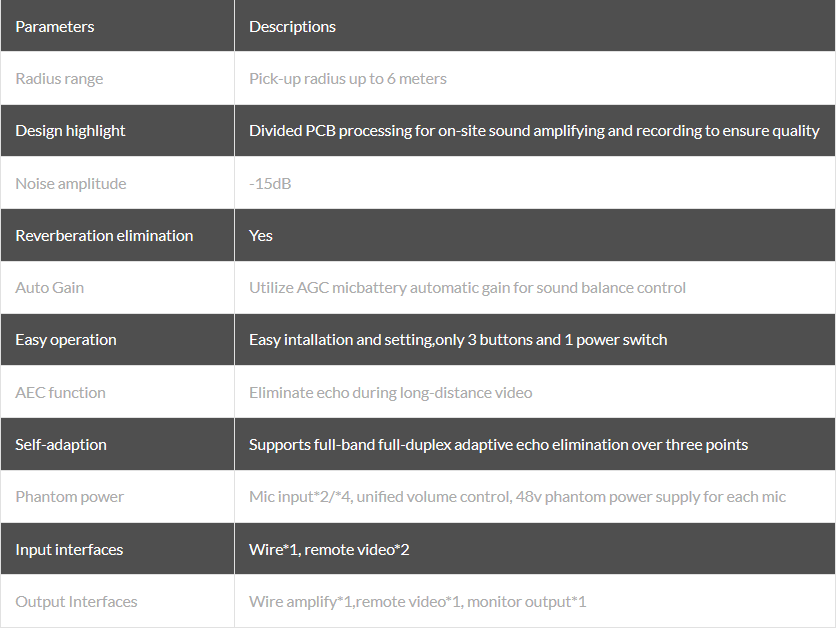Image resolution: width=837 pixels, height=631 pixels.
Task: Click the Divided PCB processing description
Action: 534,131
